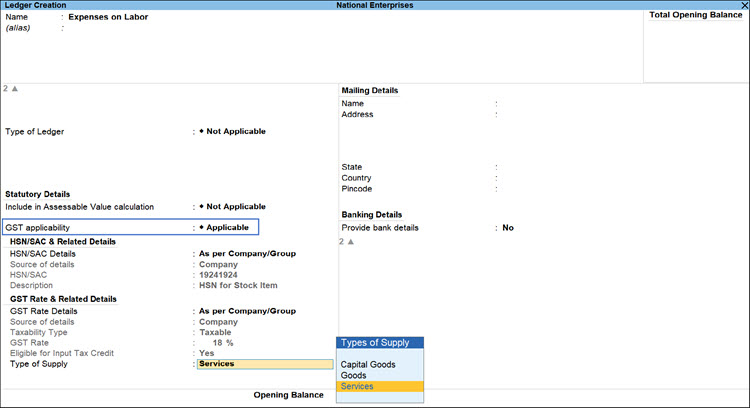Toggle Eligible for Input Tax Credit Yes
750x408 pixels.
(x=206, y=353)
